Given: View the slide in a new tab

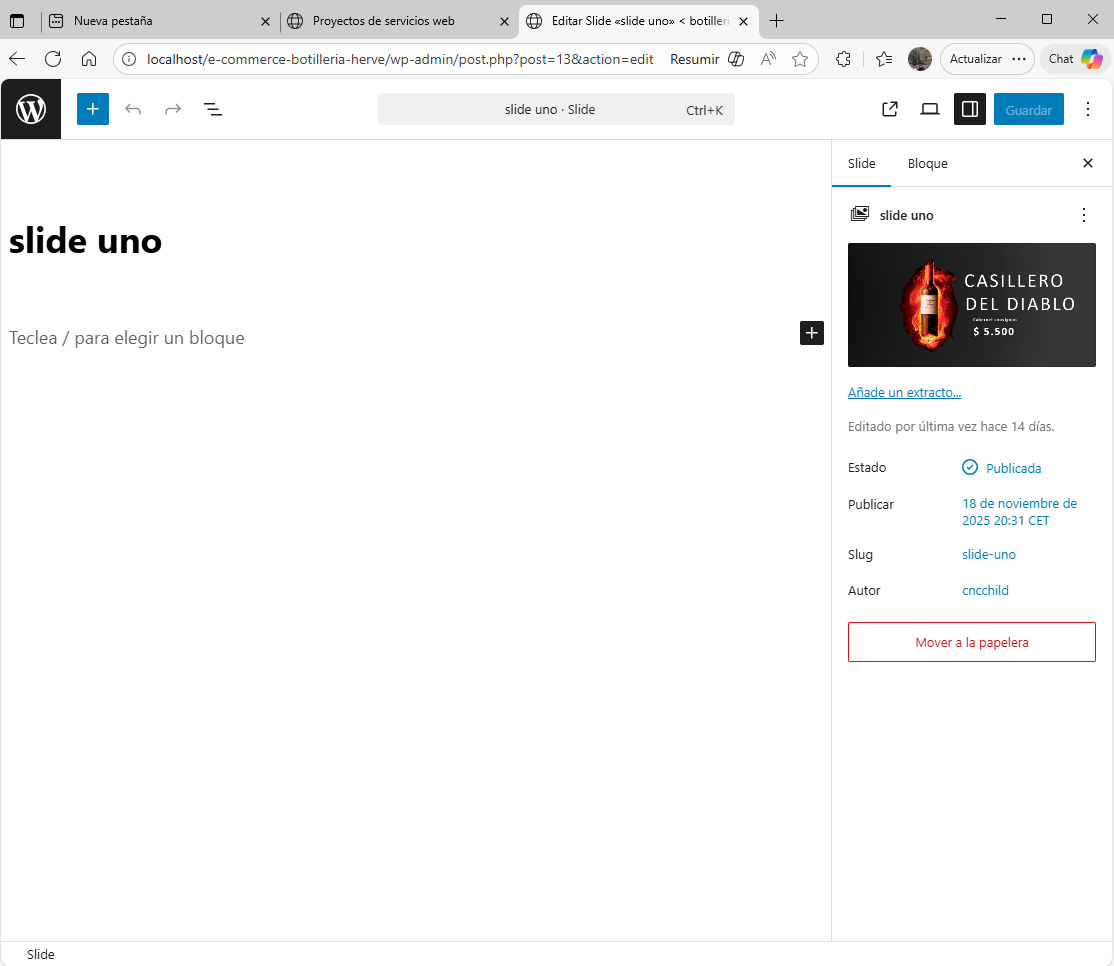Looking at the screenshot, I should point(889,109).
